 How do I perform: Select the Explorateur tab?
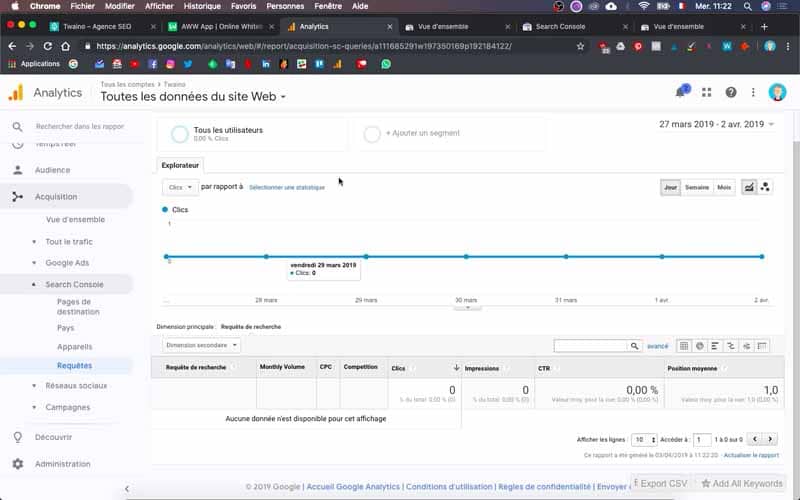pos(180,165)
